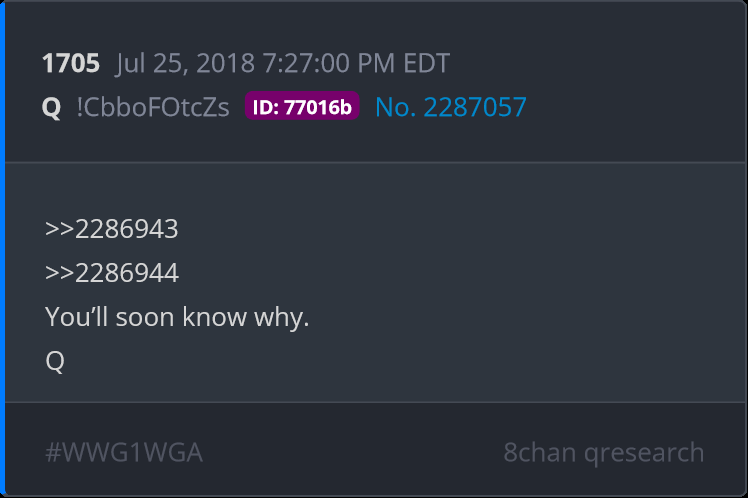
Task: Open the >>2286944 reply reference
Action: pos(112,273)
